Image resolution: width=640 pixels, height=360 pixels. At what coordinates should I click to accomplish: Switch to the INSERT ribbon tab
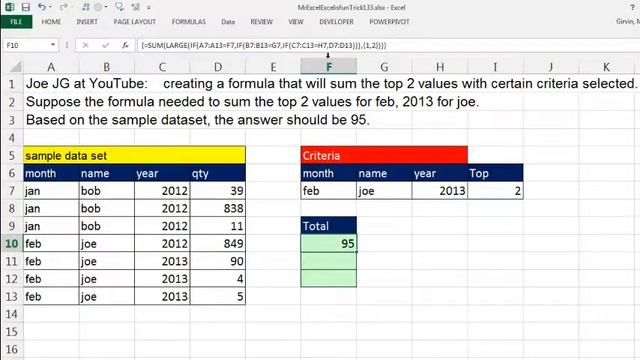(x=87, y=22)
